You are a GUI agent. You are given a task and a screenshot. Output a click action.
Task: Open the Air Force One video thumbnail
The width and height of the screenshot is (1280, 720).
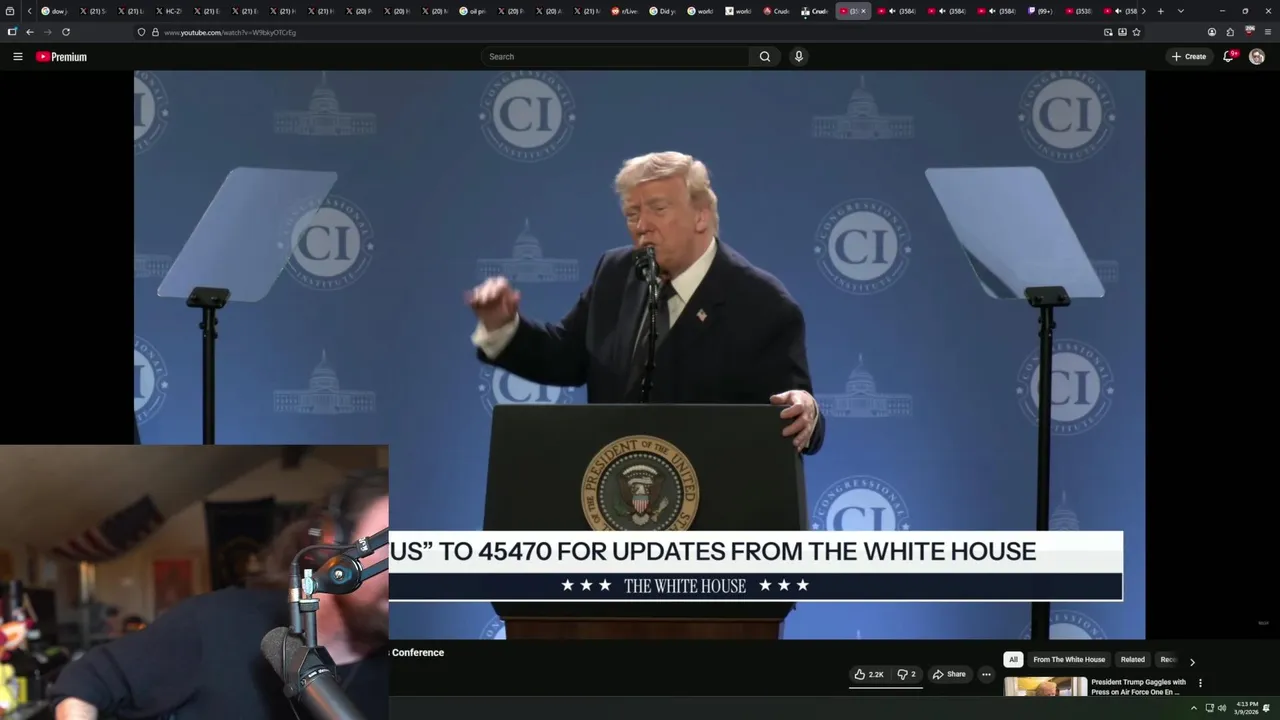(1045, 687)
